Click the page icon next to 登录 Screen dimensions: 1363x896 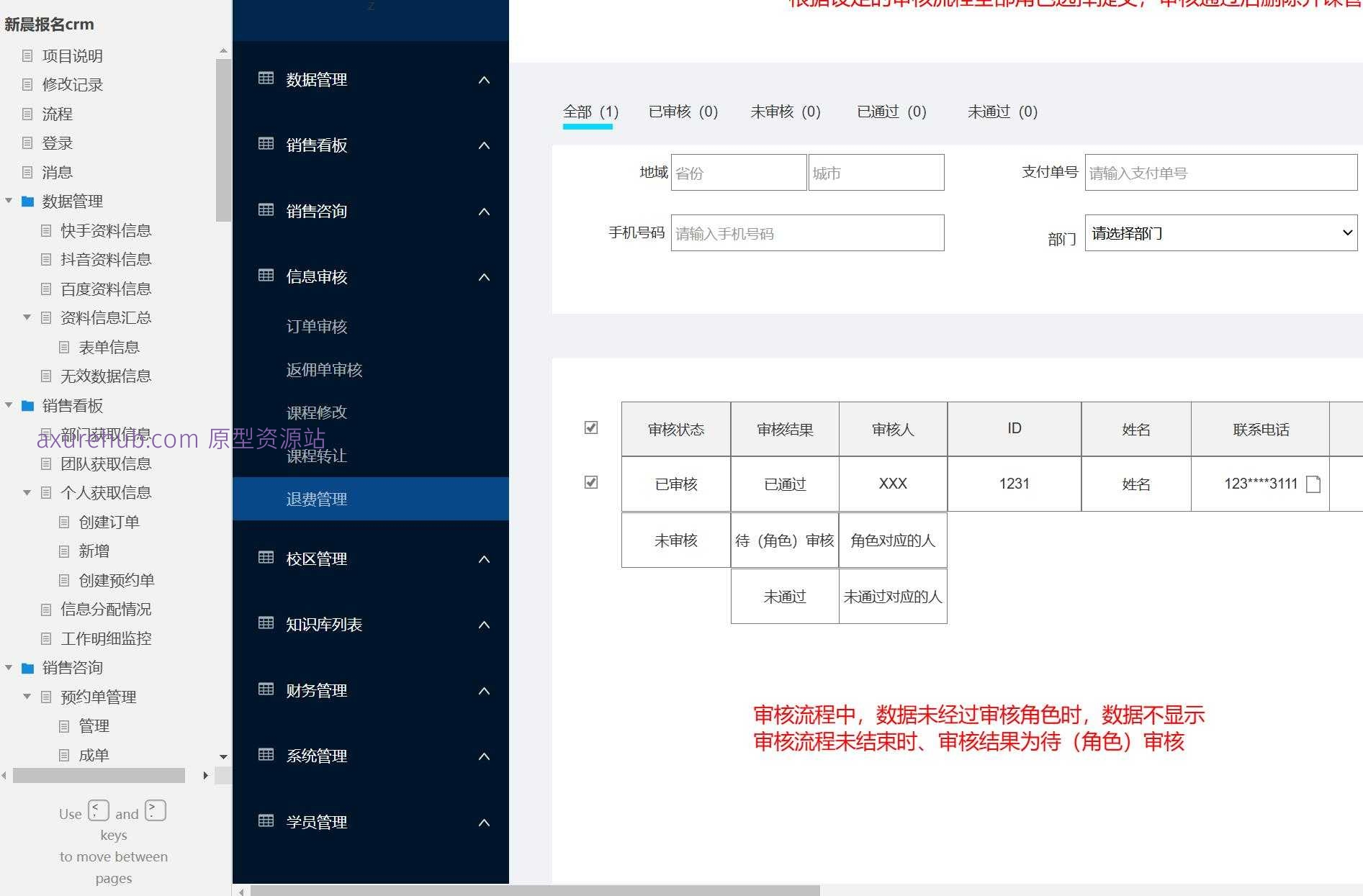point(27,142)
